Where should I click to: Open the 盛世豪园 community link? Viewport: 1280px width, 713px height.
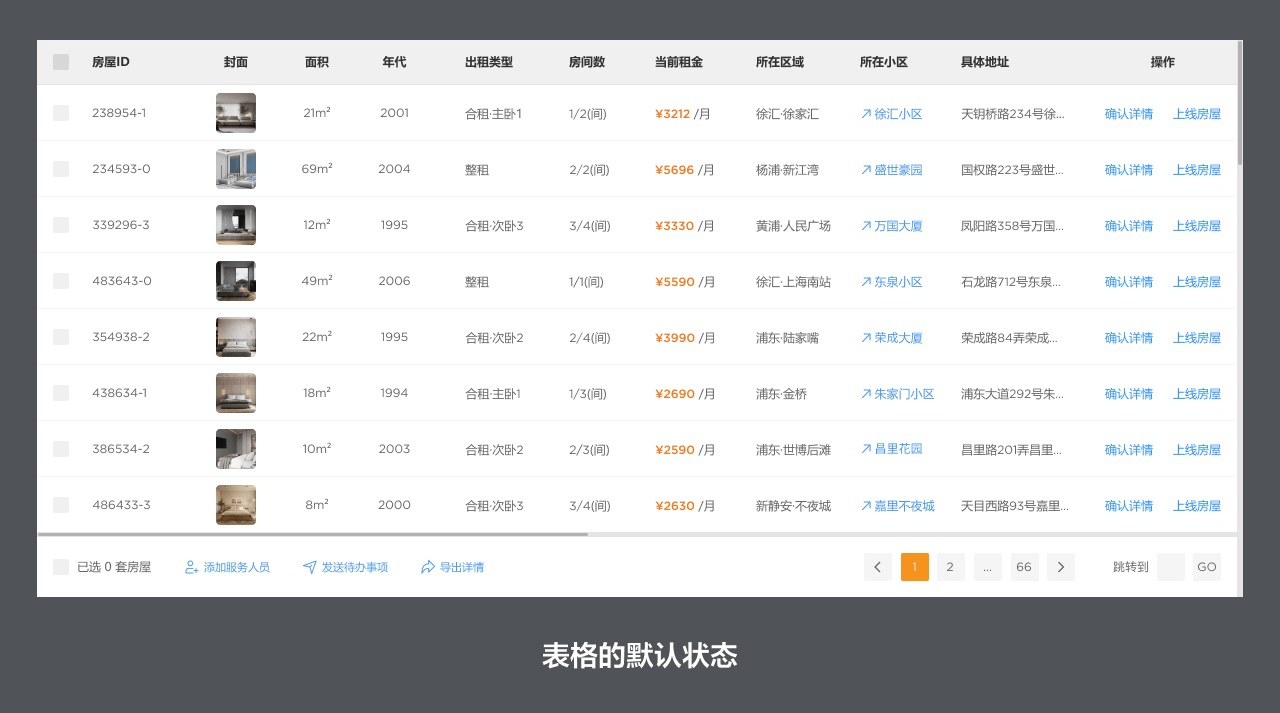point(891,170)
